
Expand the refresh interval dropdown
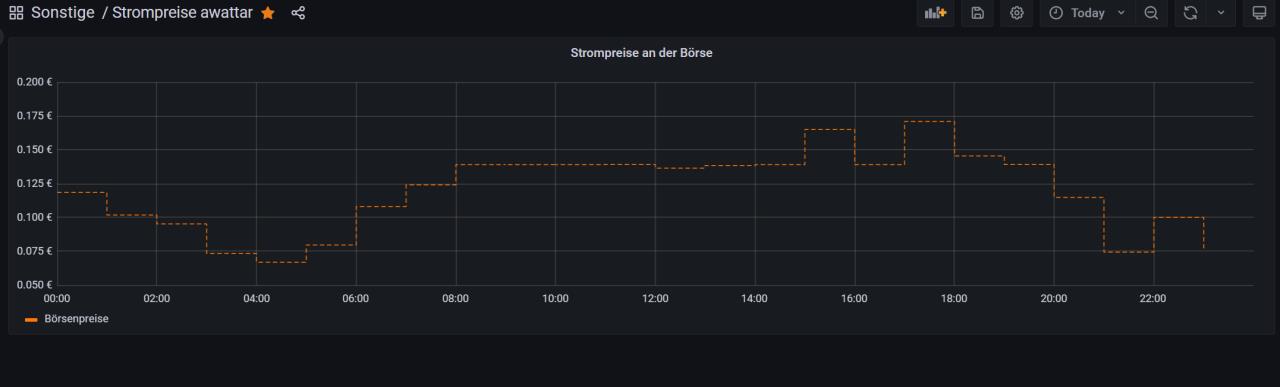click(1221, 13)
